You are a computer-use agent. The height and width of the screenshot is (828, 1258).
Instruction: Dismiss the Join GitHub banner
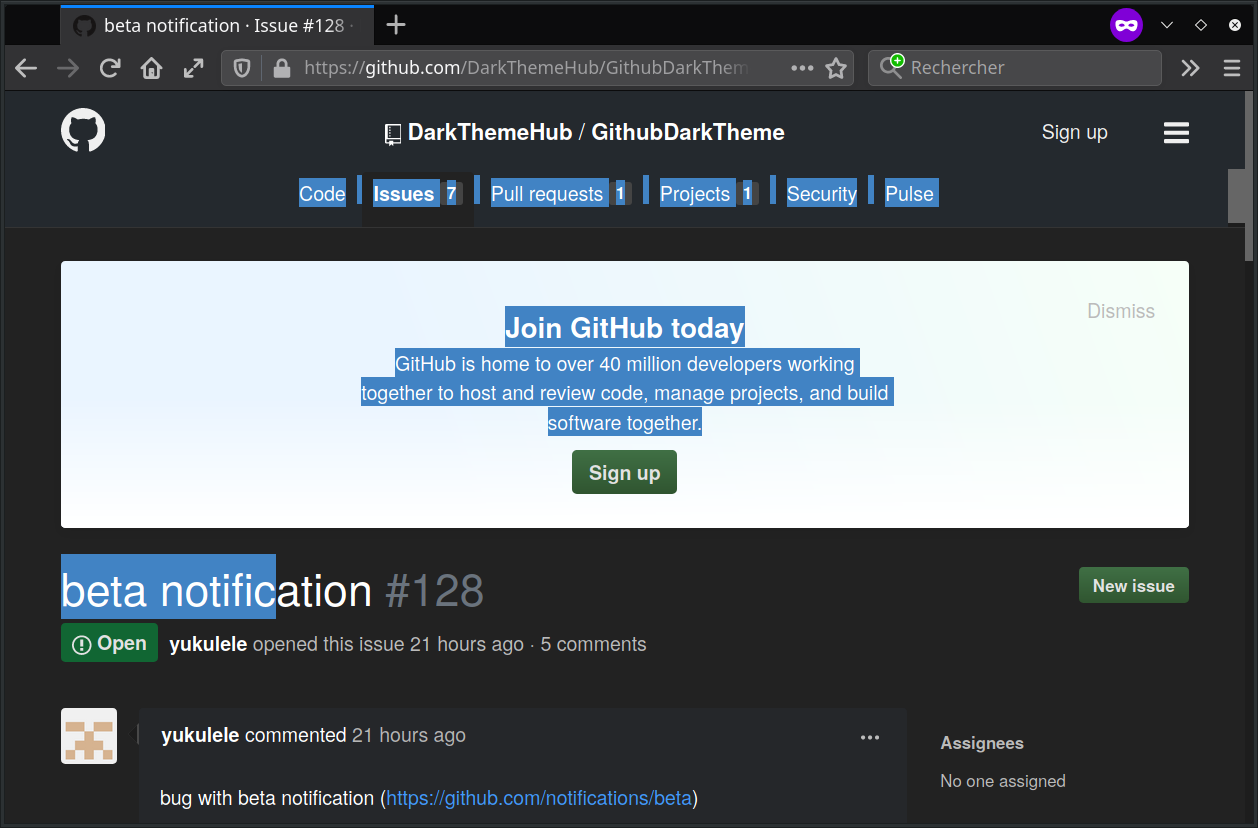(1120, 311)
